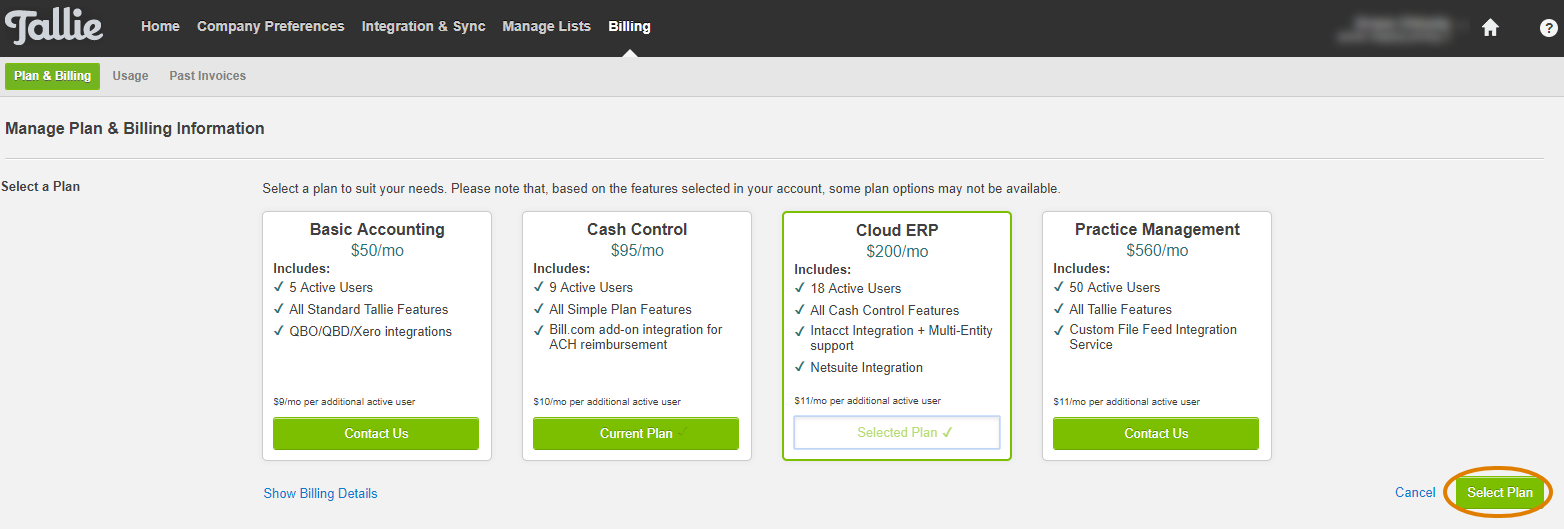Screen dimensions: 1564x529
Task: Click the Basic Accounting plan title
Action: 377,230
